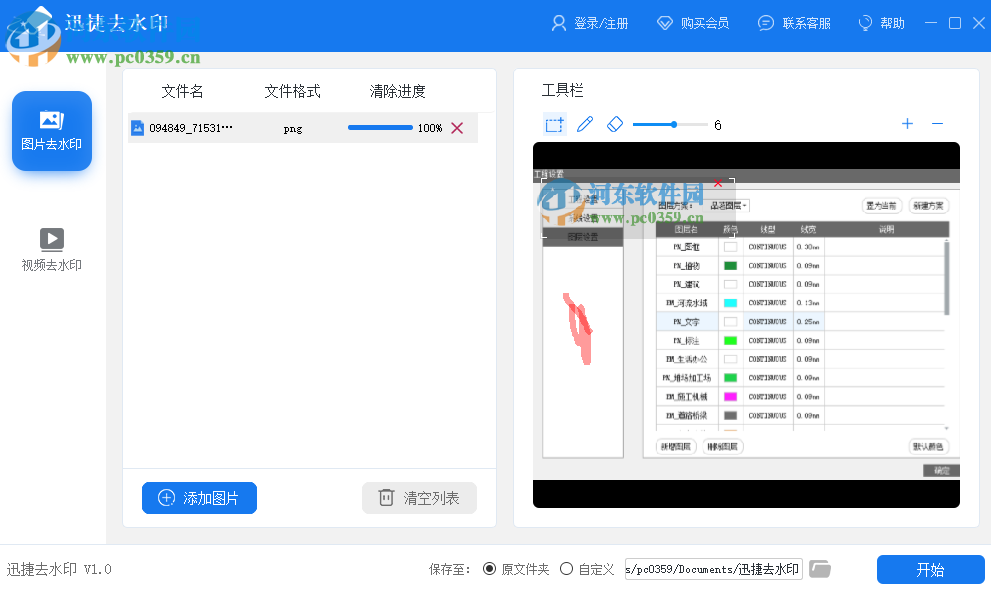
Task: Select the brush/pen marking tool
Action: pyautogui.click(x=584, y=124)
